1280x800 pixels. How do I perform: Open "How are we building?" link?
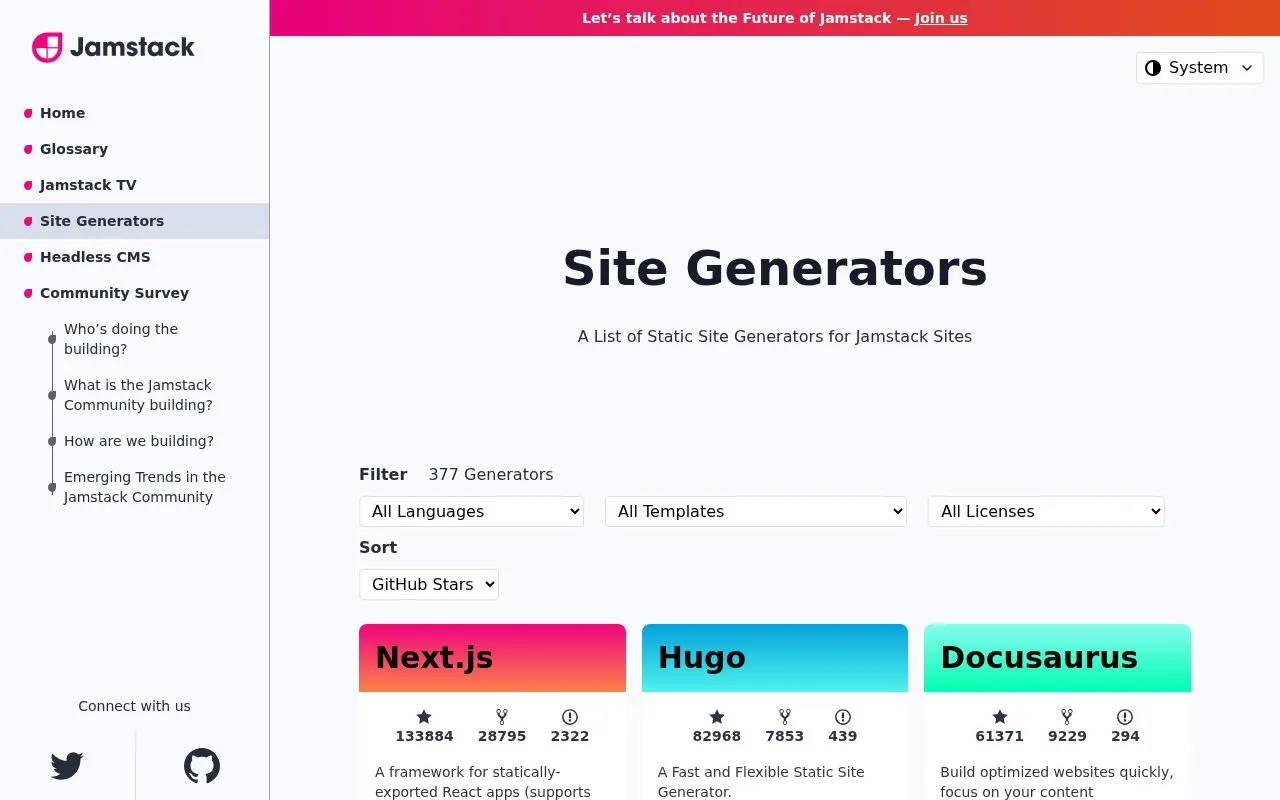tap(139, 441)
